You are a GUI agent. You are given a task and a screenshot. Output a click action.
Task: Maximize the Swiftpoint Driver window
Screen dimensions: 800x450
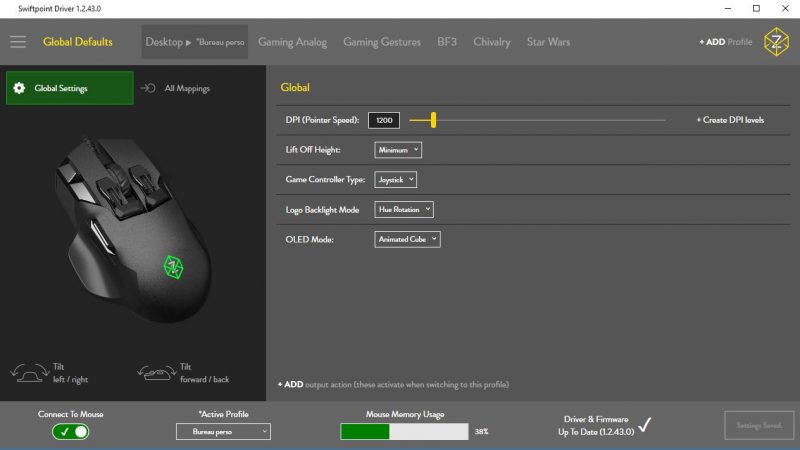tap(757, 9)
